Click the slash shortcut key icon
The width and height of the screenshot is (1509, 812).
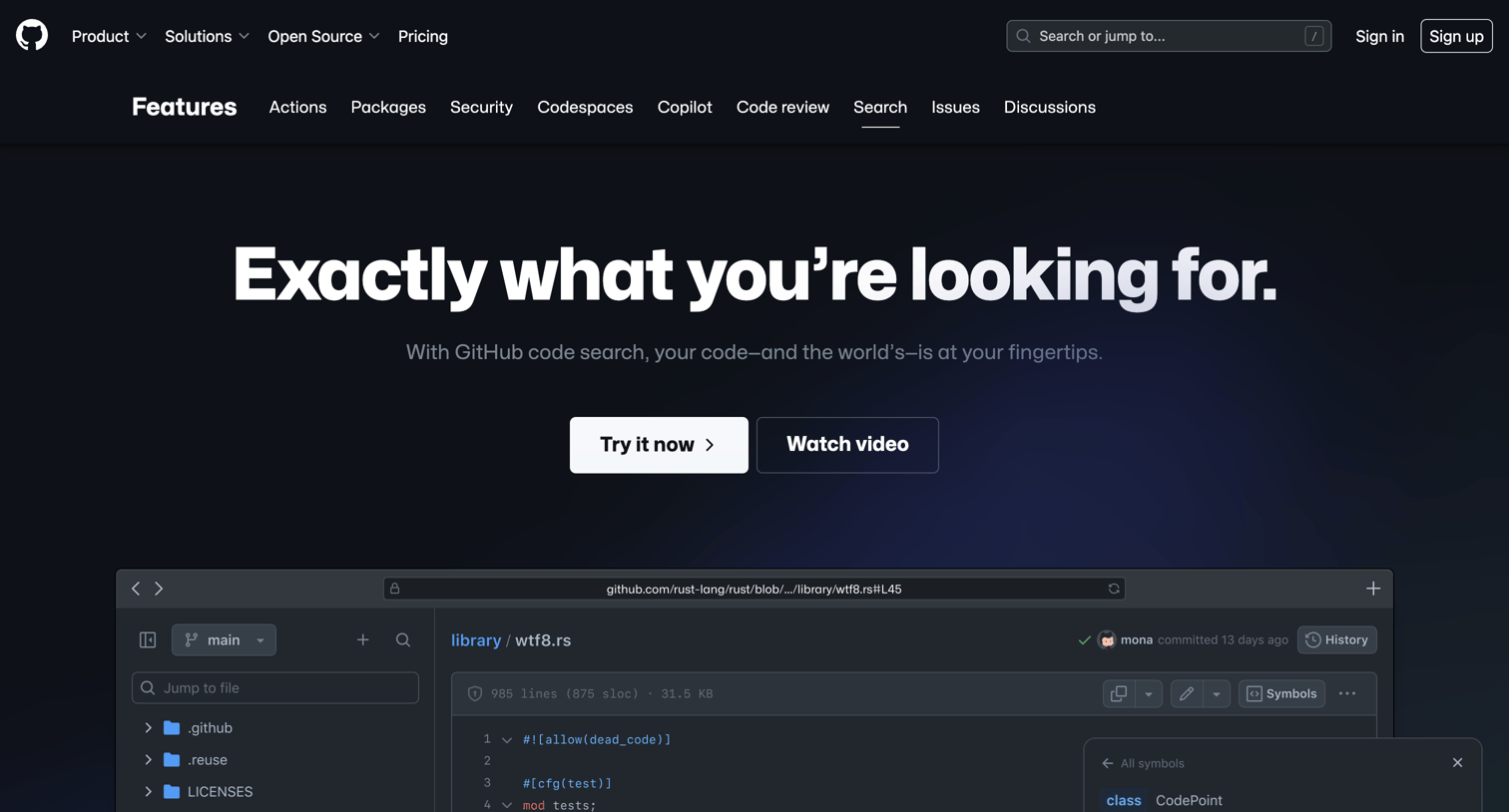coord(1314,36)
